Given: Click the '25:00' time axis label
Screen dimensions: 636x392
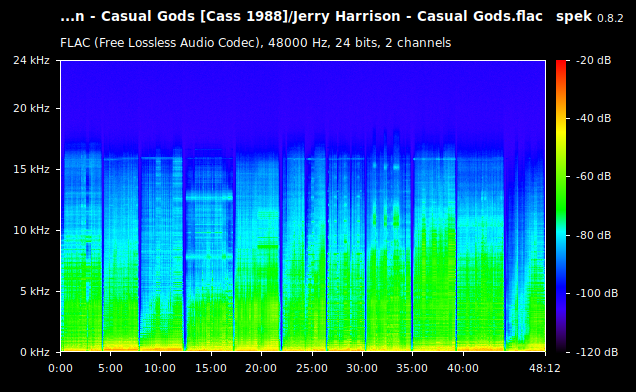Looking at the screenshot, I should [312, 368].
